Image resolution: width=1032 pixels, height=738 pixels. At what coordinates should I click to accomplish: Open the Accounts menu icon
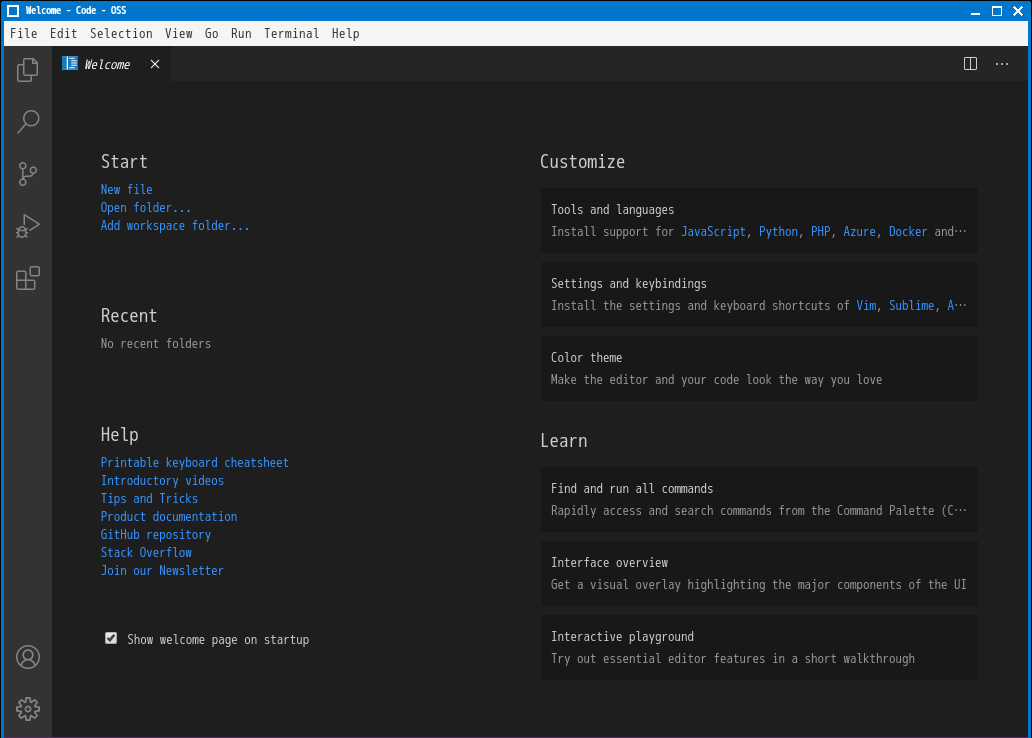28,657
